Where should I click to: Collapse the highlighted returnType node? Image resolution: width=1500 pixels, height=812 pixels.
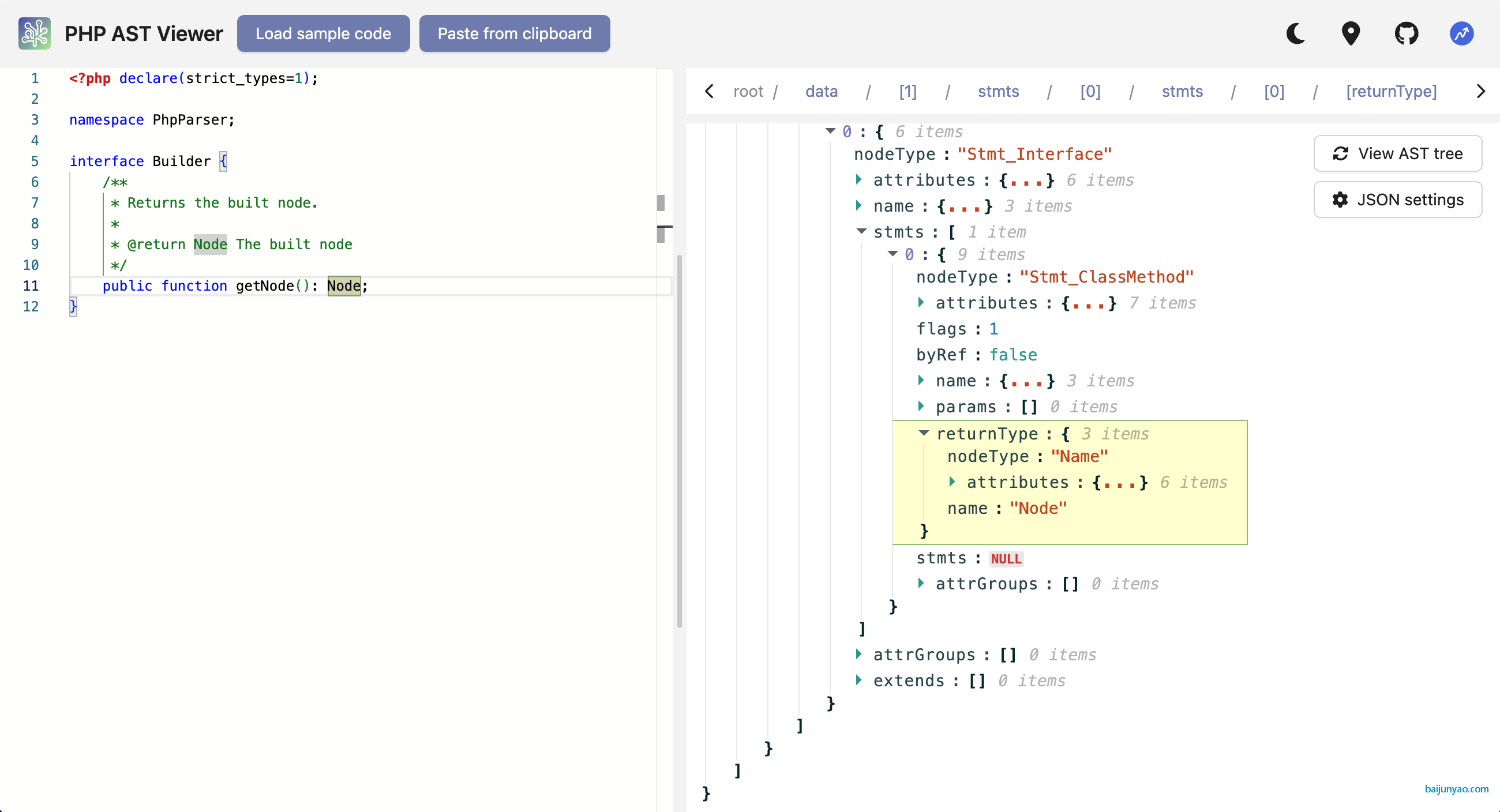coord(924,433)
